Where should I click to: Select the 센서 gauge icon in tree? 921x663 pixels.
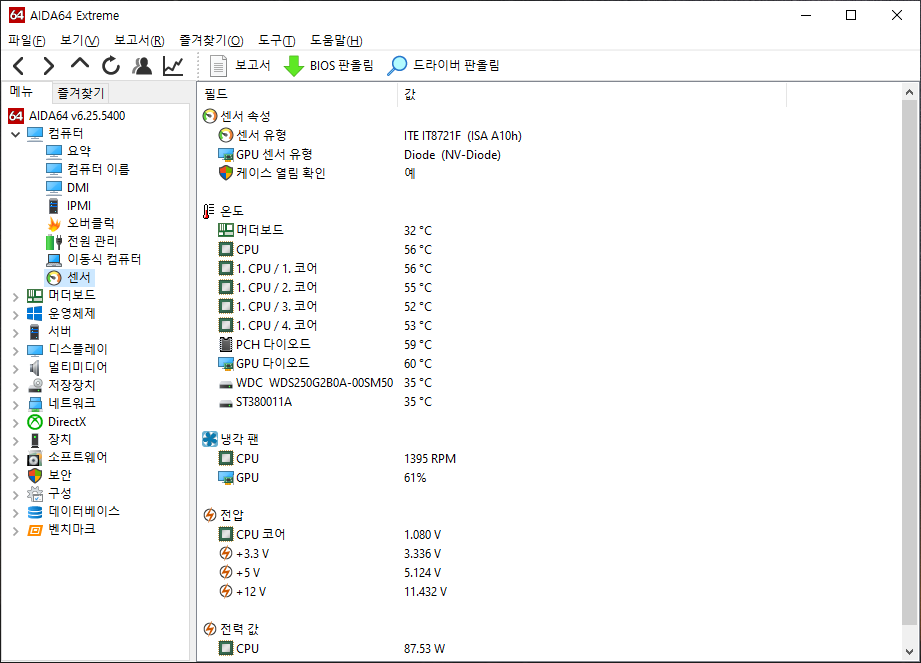pos(54,278)
